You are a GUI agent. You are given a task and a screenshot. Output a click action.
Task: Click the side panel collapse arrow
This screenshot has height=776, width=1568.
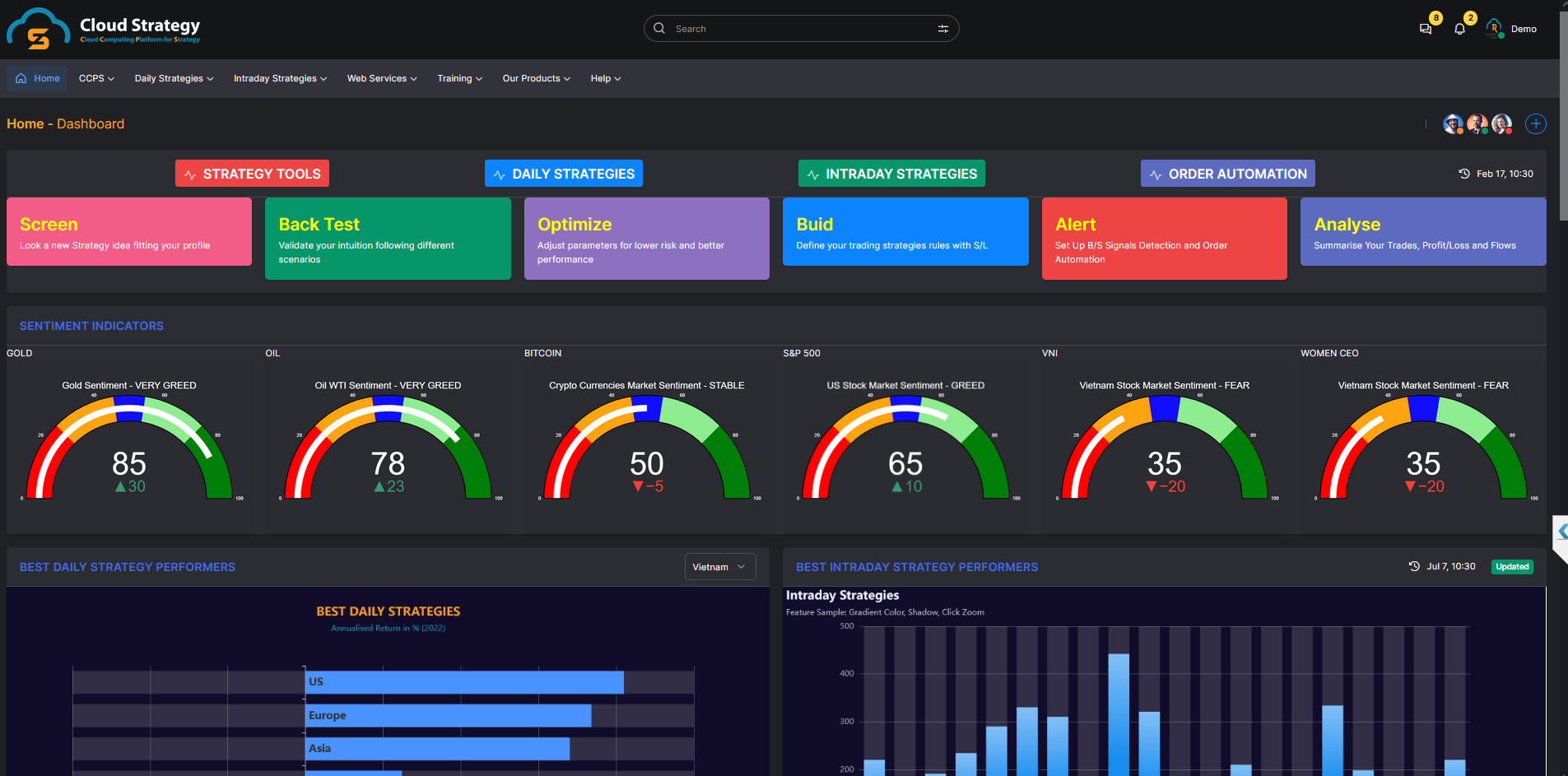click(x=1561, y=532)
